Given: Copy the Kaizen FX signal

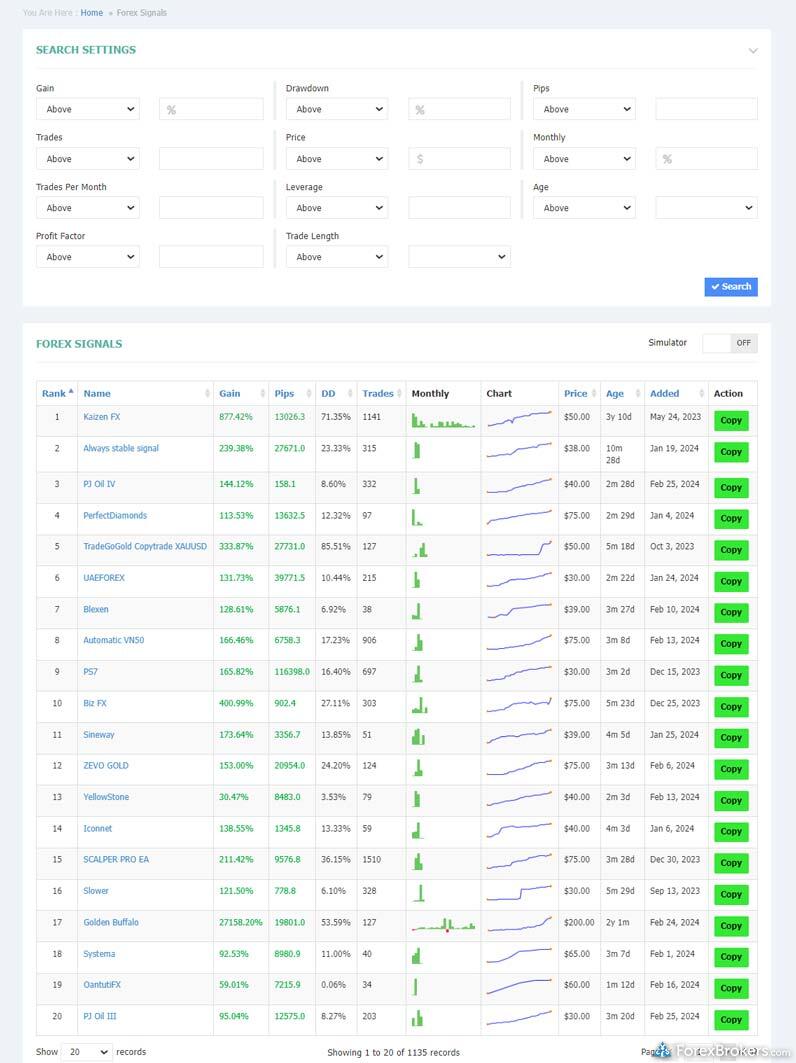Looking at the screenshot, I should [731, 420].
